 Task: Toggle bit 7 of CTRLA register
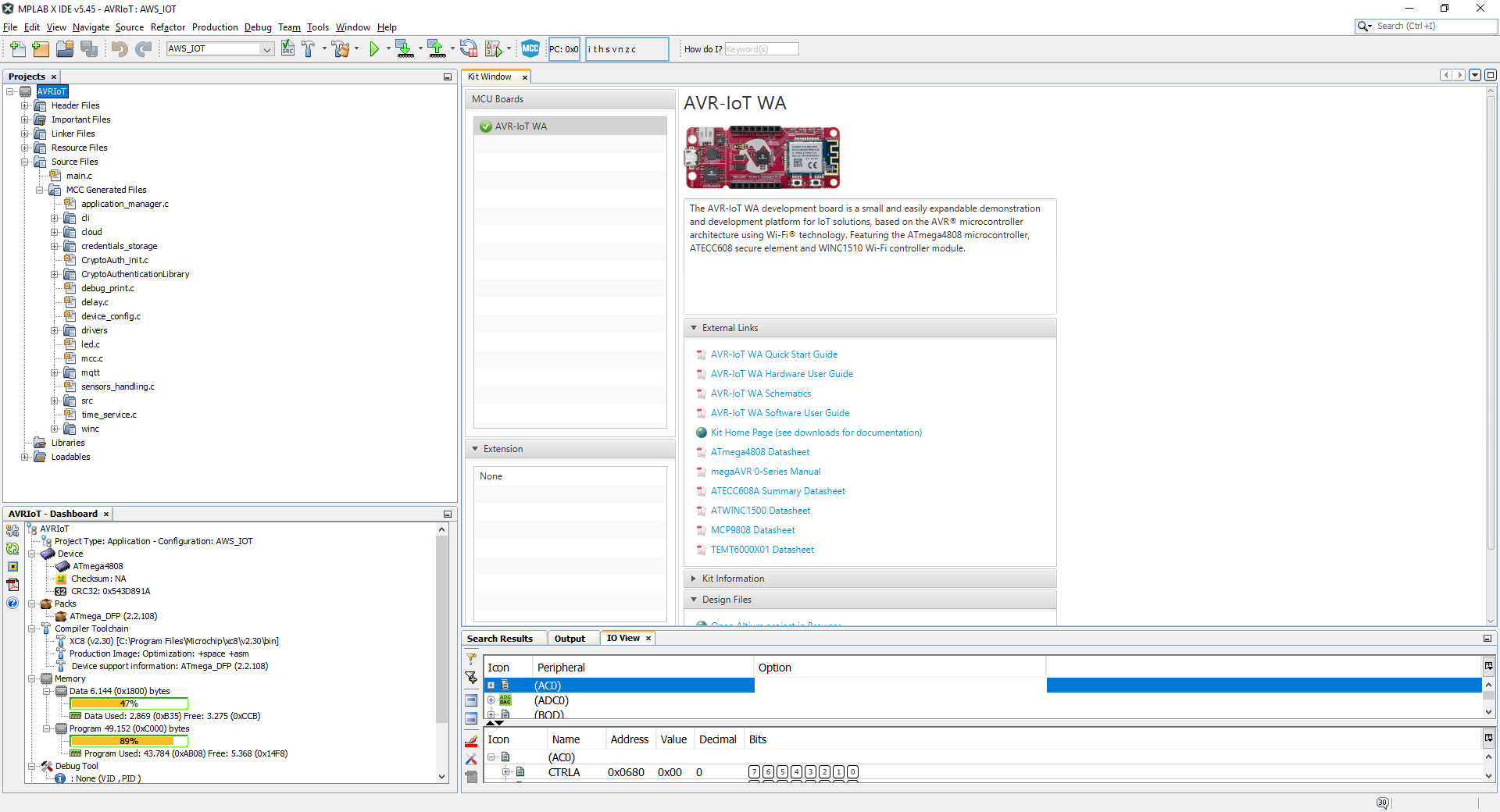tap(754, 772)
